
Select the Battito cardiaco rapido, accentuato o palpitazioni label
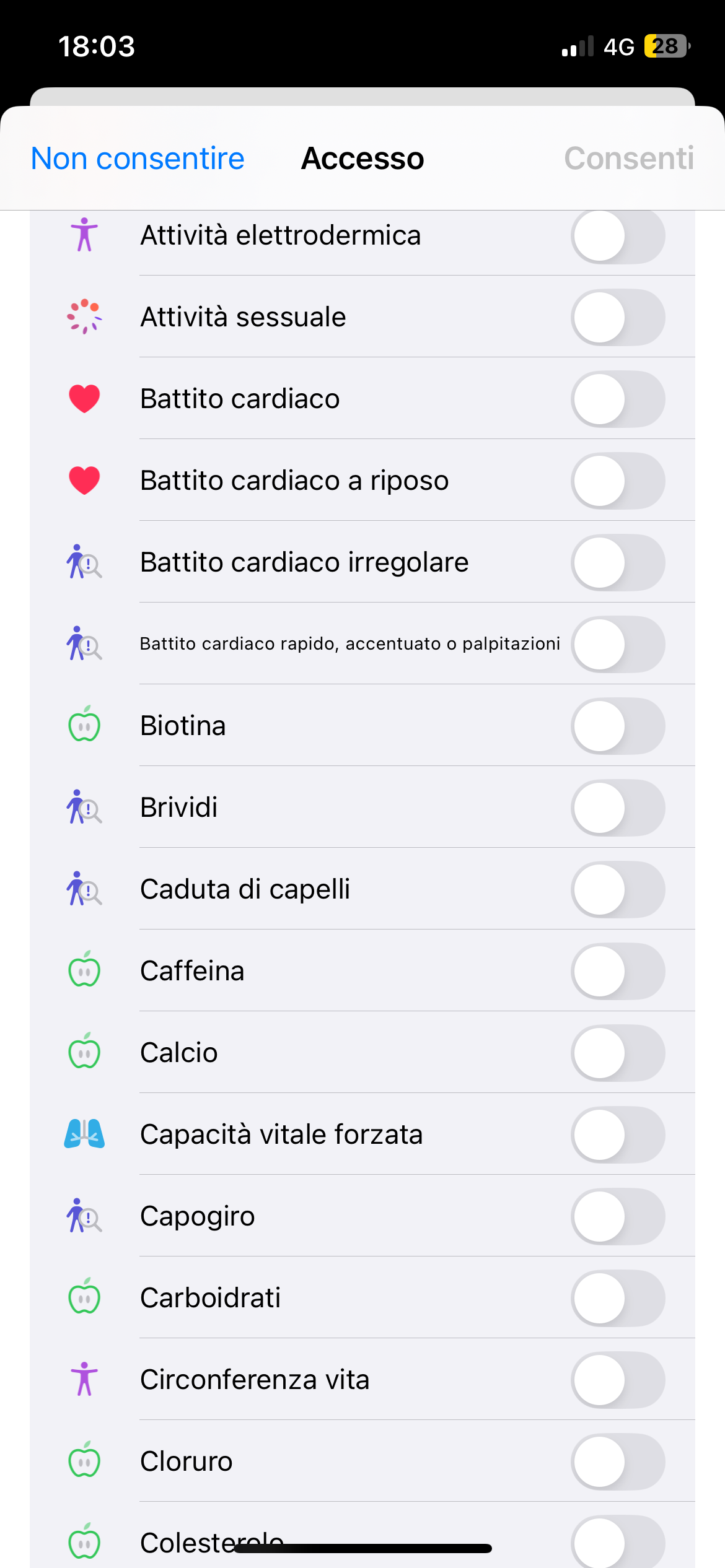[x=349, y=644]
